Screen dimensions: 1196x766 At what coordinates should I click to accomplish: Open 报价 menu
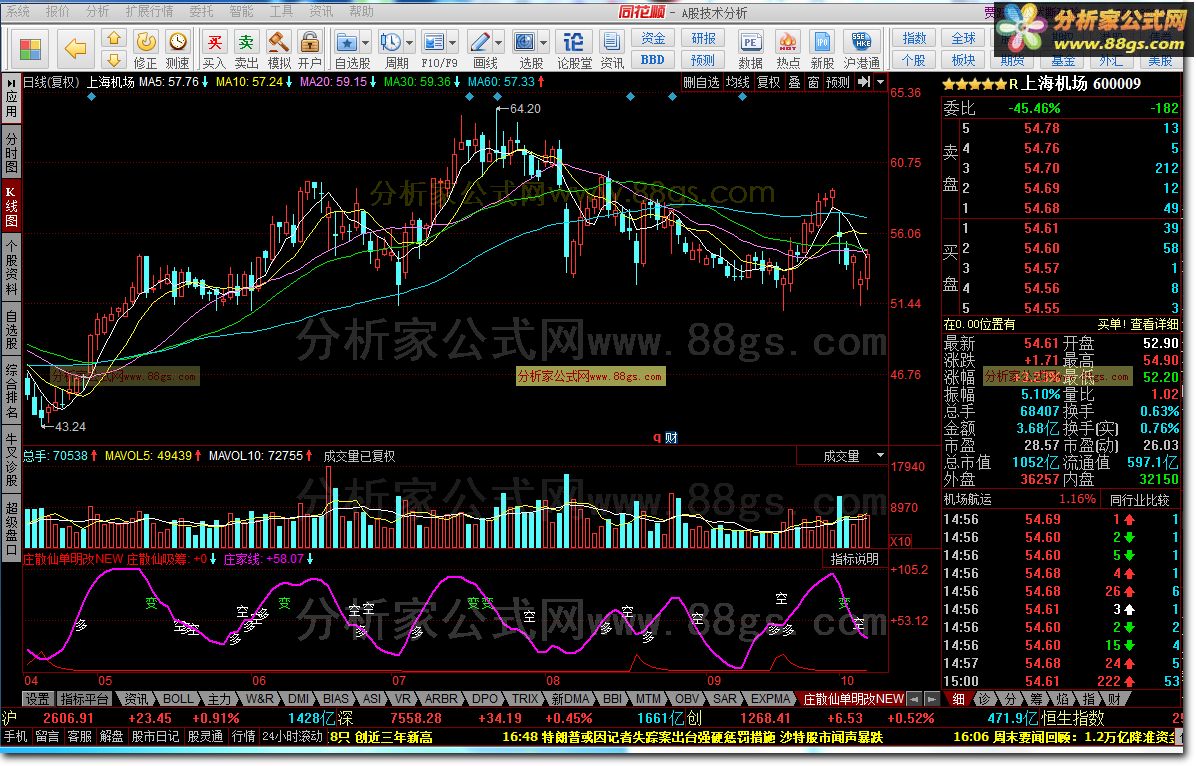tap(58, 11)
